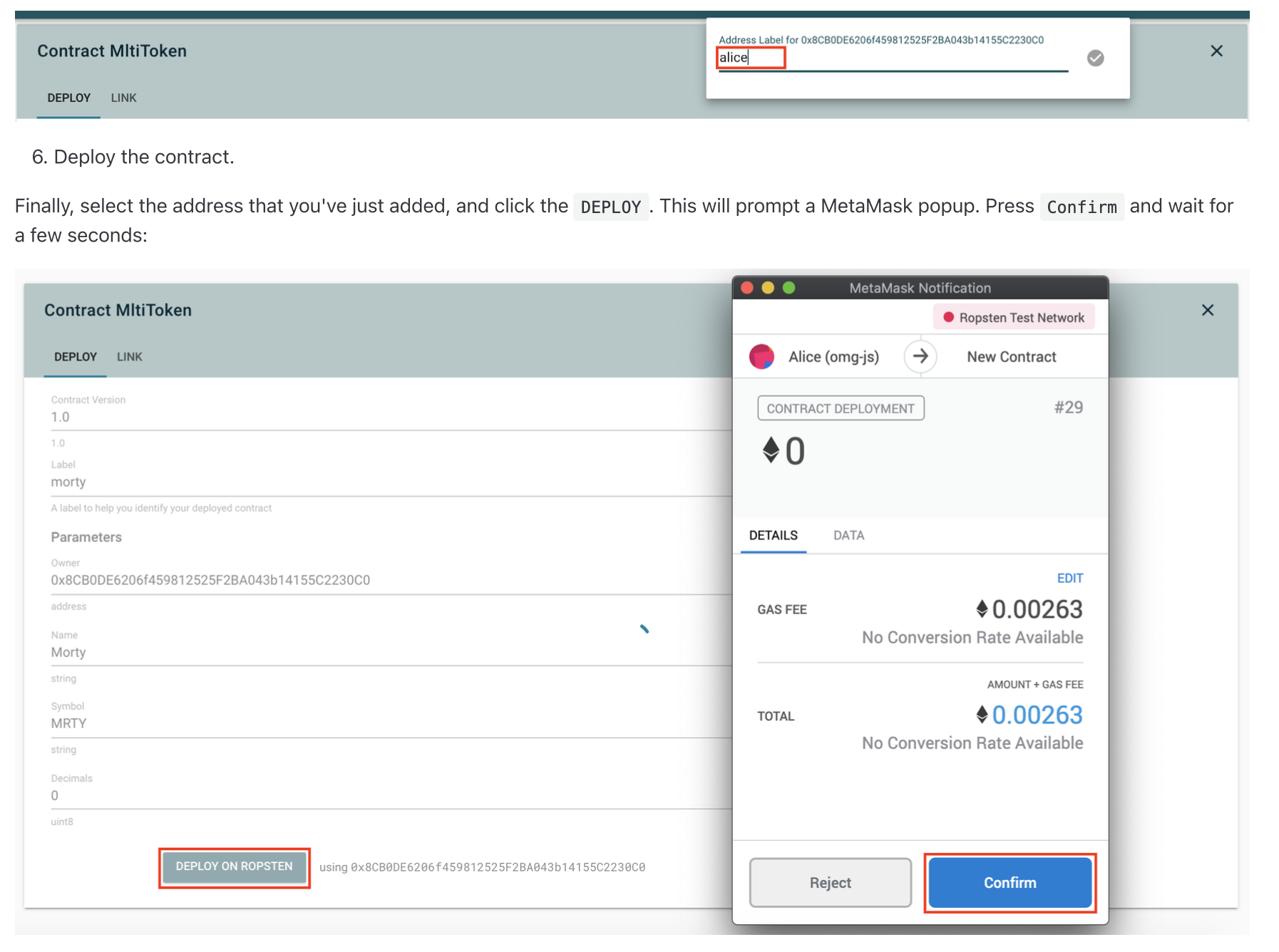1279x952 pixels.
Task: Close the upper Contract MltiToken panel
Action: click(1216, 51)
